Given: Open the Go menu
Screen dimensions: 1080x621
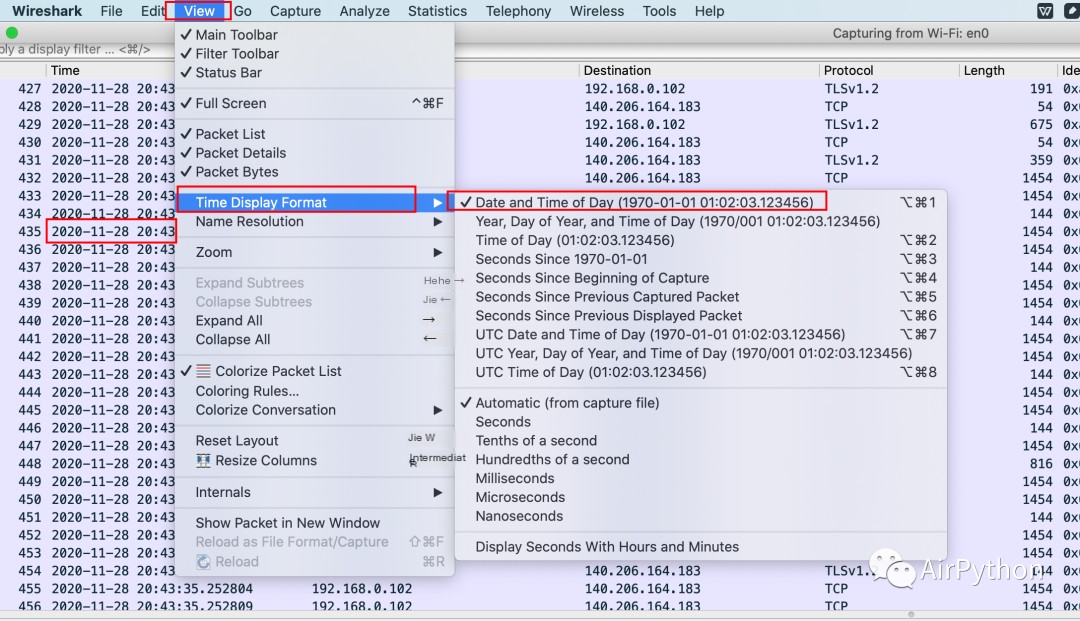Looking at the screenshot, I should click(242, 11).
